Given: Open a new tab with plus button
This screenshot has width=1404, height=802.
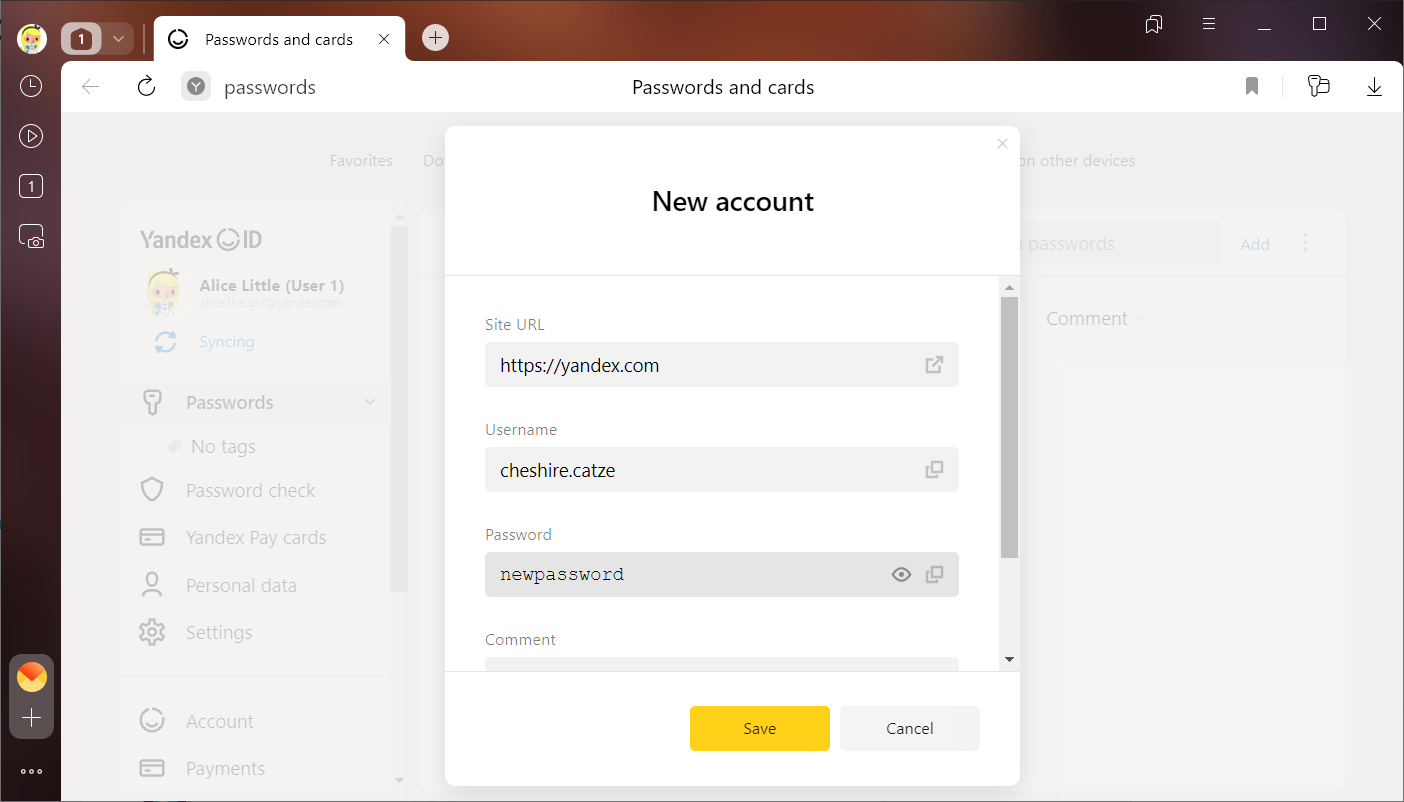Looking at the screenshot, I should [435, 38].
